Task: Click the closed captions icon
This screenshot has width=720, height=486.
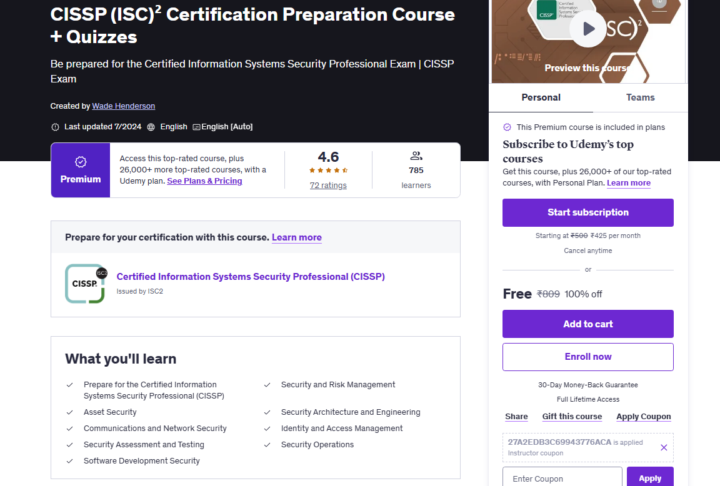Action: tap(196, 127)
